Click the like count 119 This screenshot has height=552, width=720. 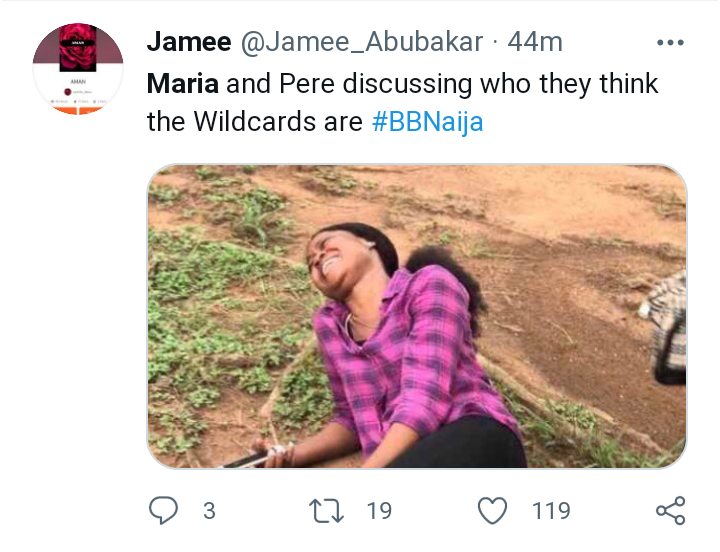pos(551,511)
